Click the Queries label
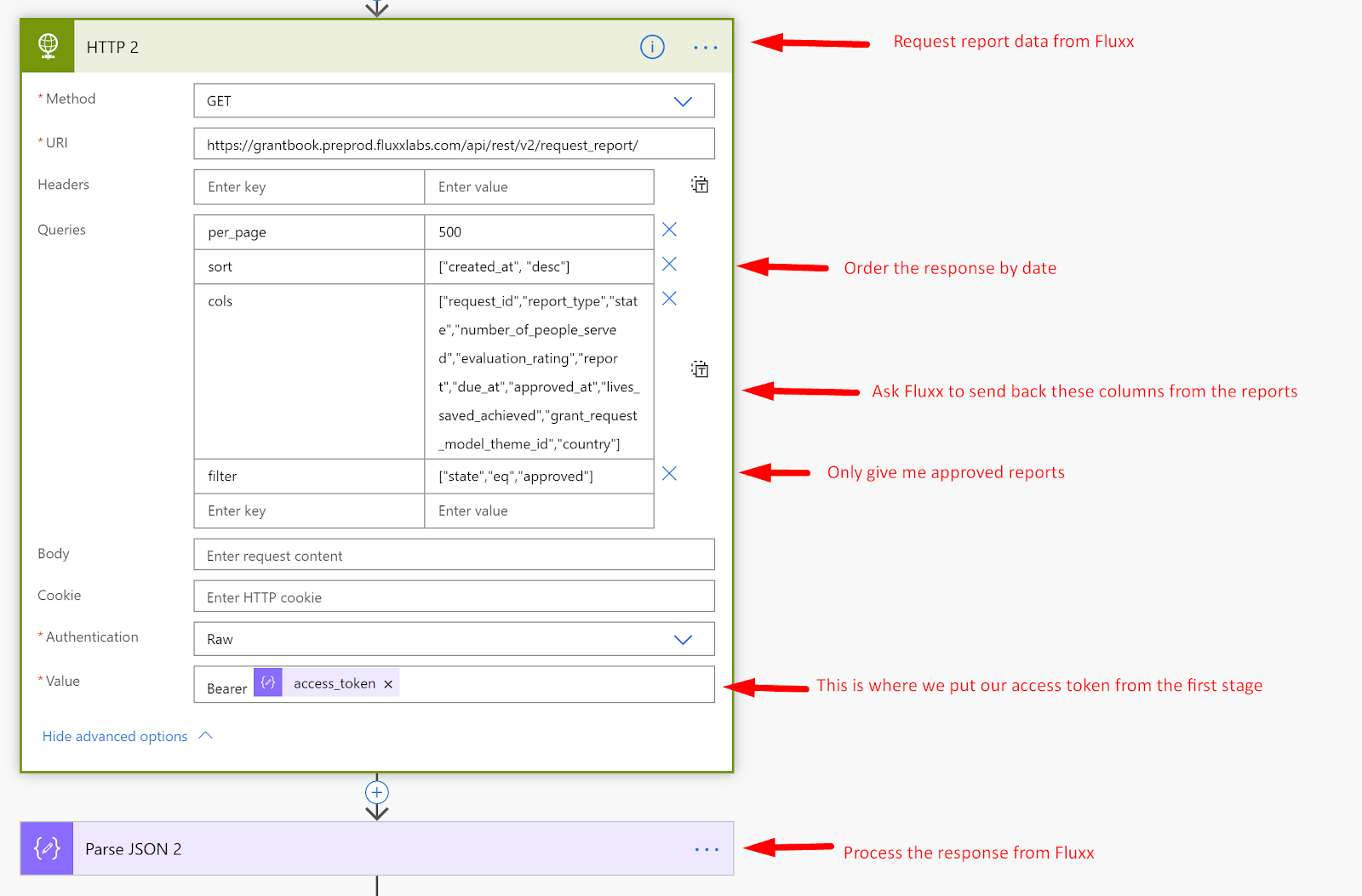The image size is (1362, 896). click(61, 230)
